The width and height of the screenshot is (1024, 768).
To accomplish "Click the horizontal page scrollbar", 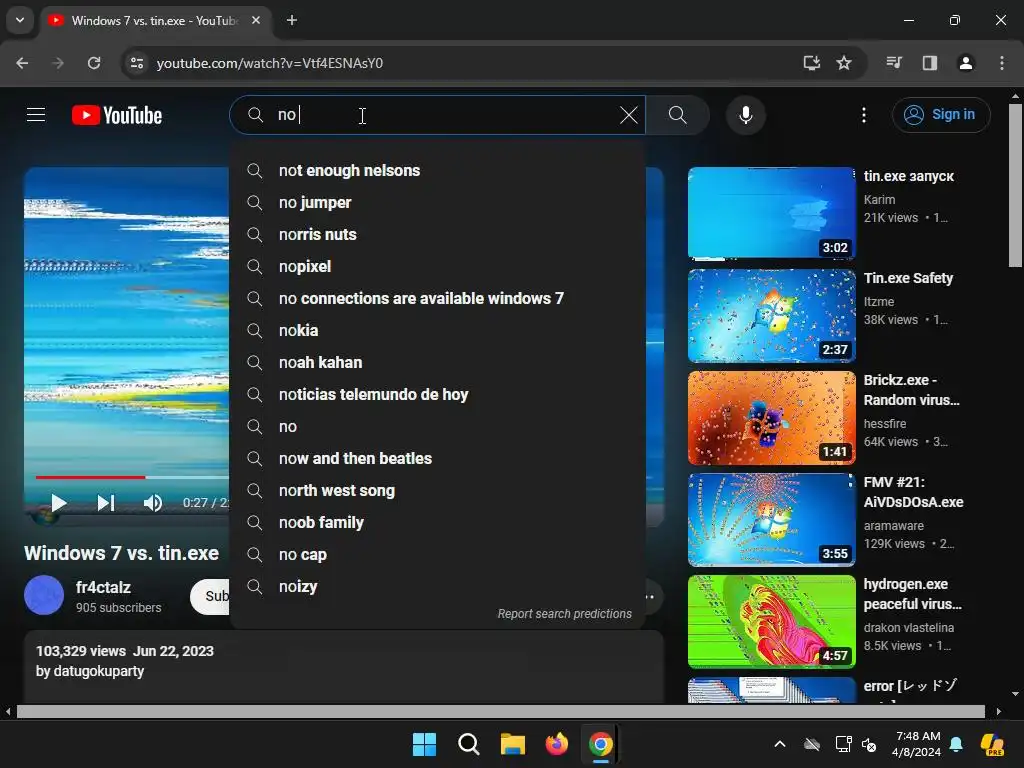I will 500,711.
